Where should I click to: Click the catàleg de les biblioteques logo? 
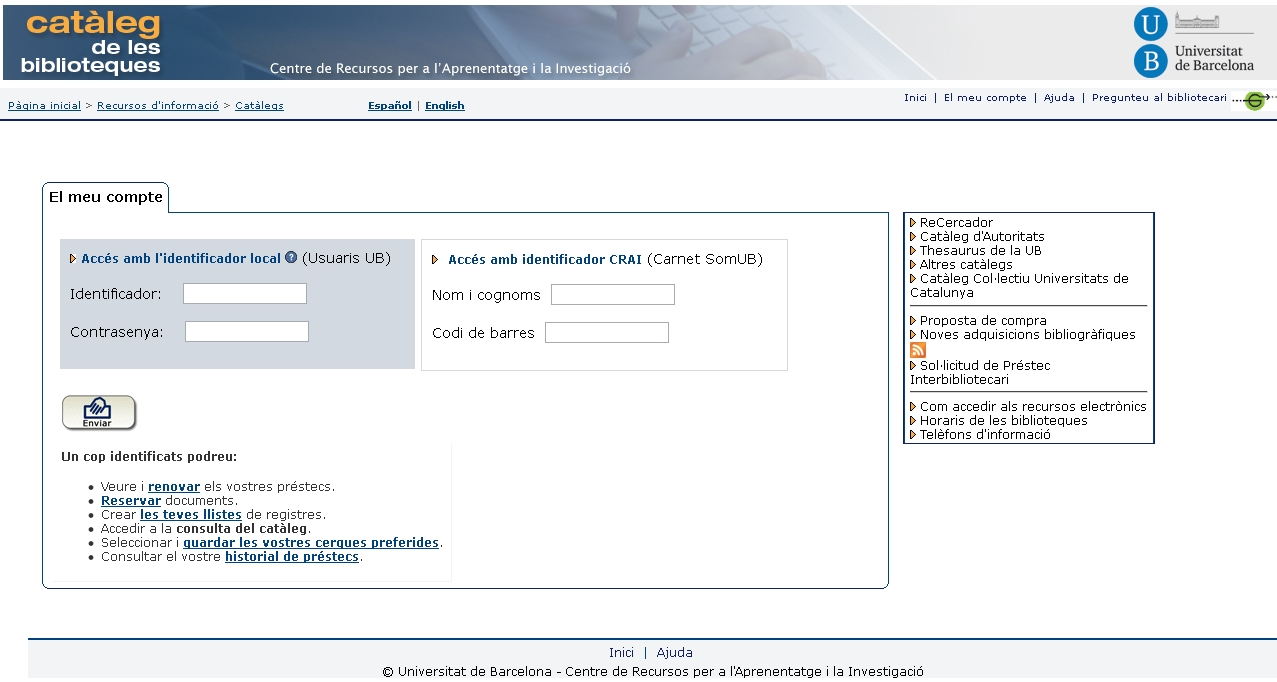coord(92,44)
